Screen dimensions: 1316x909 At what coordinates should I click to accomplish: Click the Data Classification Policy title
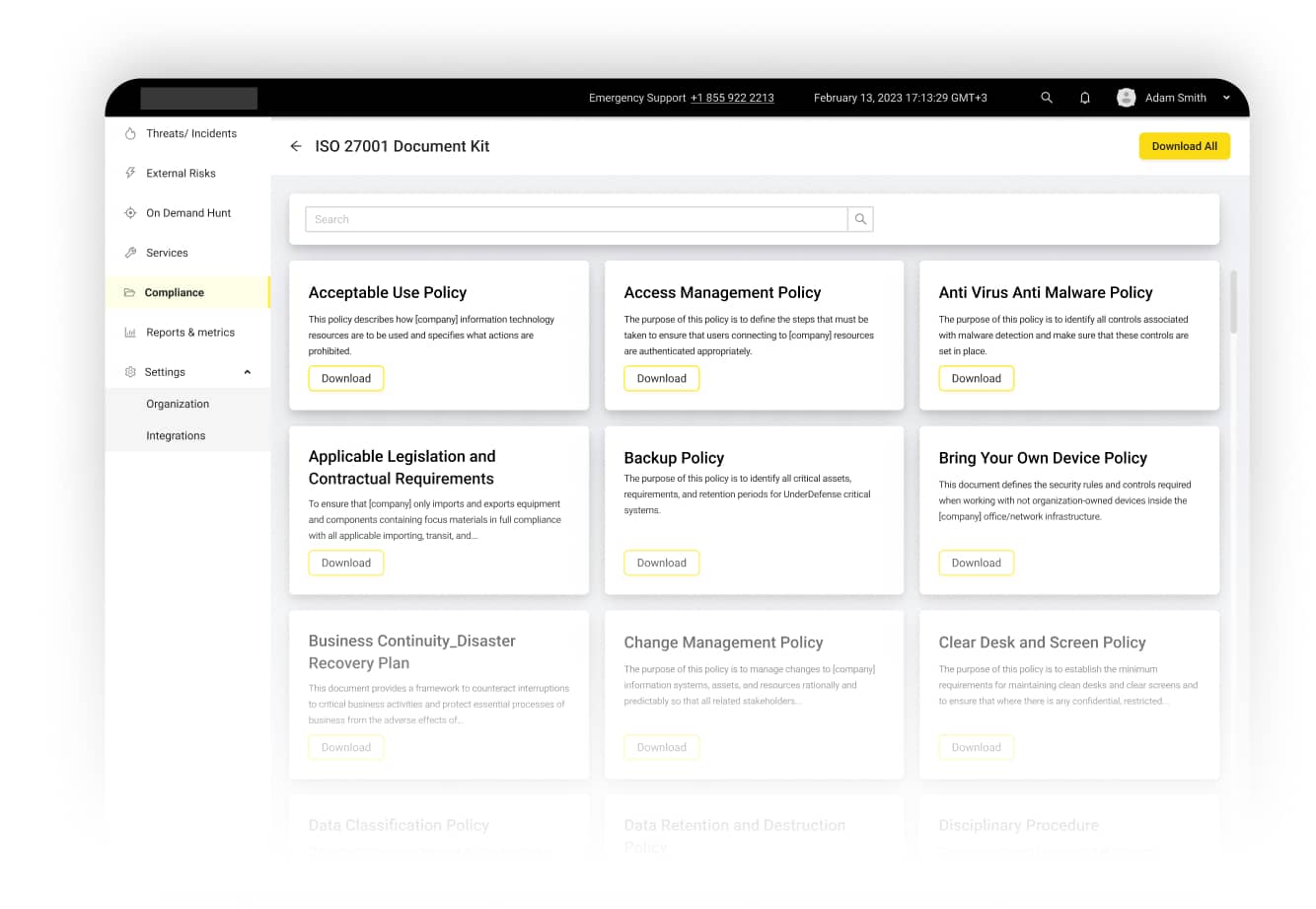tap(399, 825)
